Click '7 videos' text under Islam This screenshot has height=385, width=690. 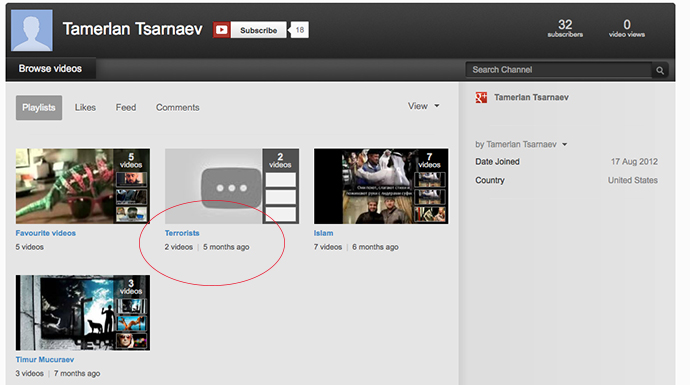328,247
